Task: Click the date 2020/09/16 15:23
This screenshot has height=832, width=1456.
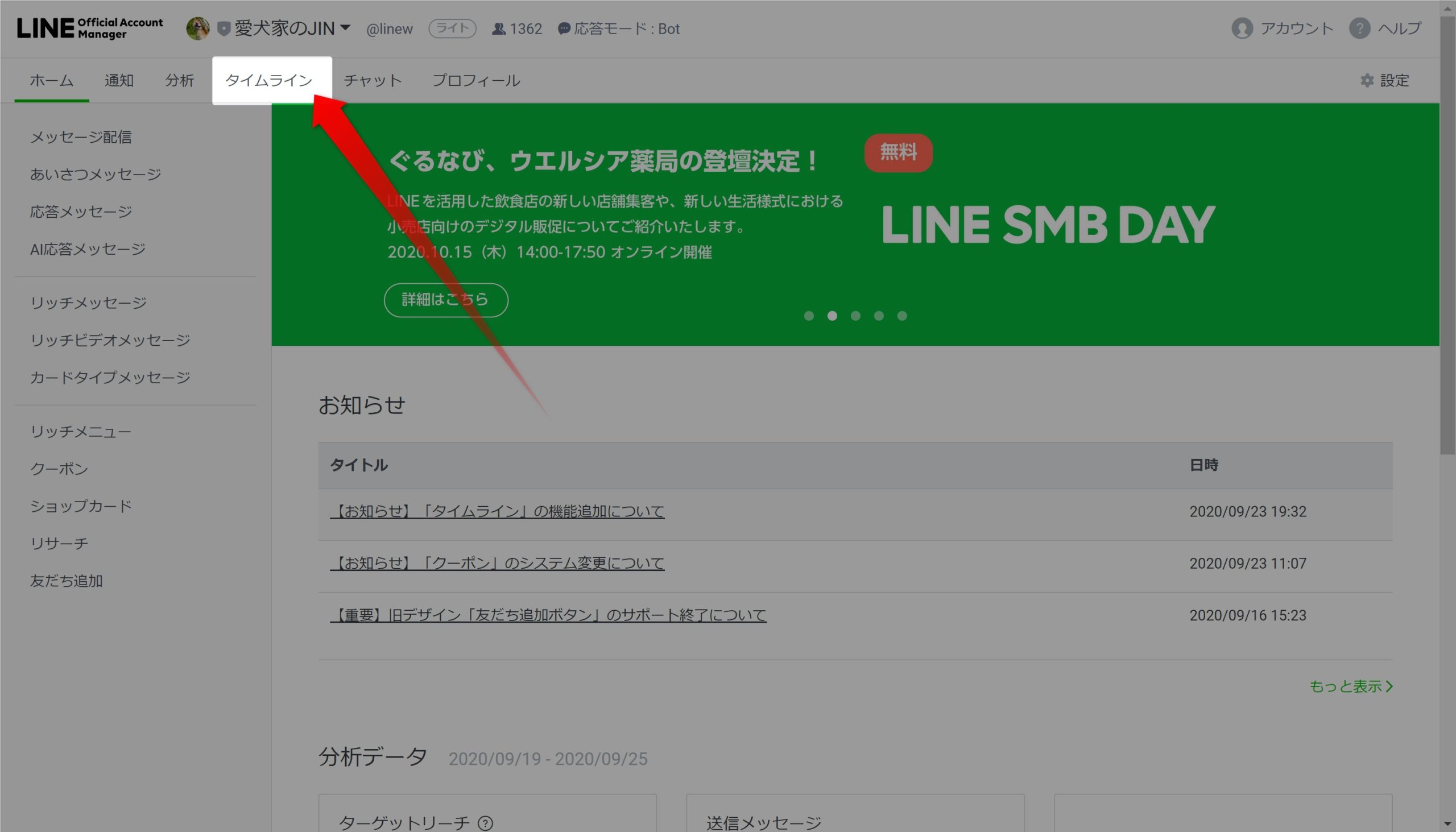Action: pos(1248,615)
